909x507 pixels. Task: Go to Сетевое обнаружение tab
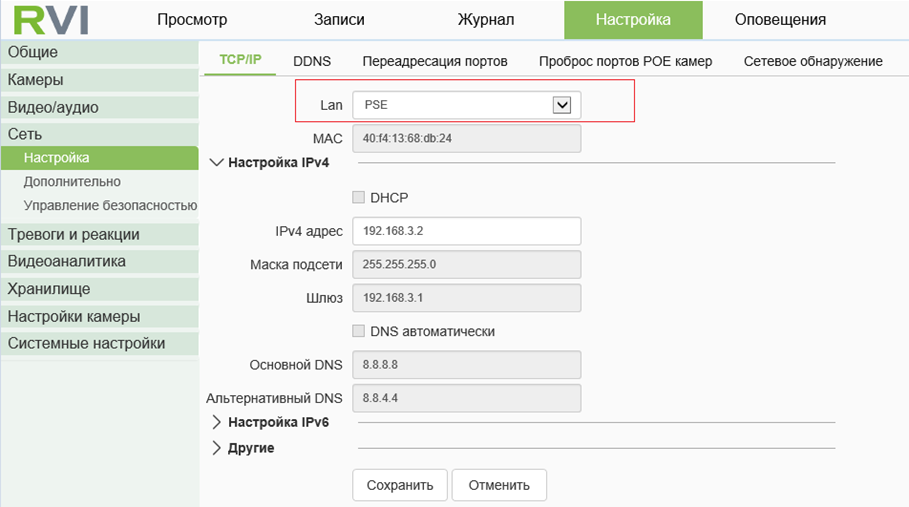(x=813, y=61)
